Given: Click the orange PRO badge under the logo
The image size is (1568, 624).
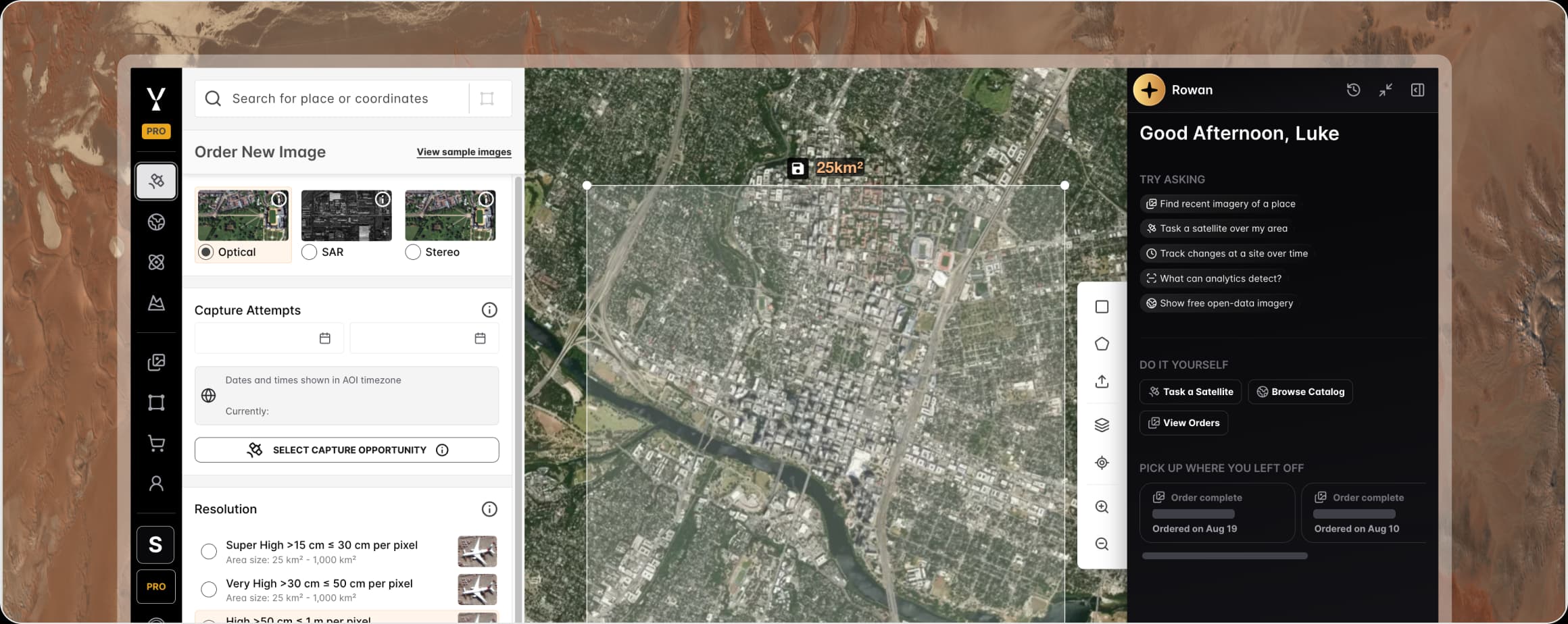Looking at the screenshot, I should [156, 131].
